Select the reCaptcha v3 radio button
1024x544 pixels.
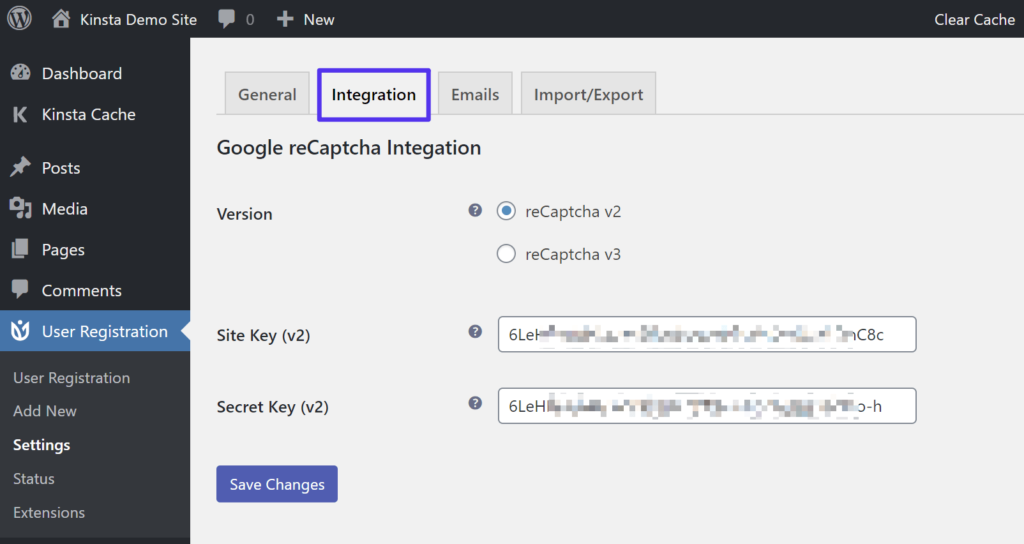click(506, 254)
